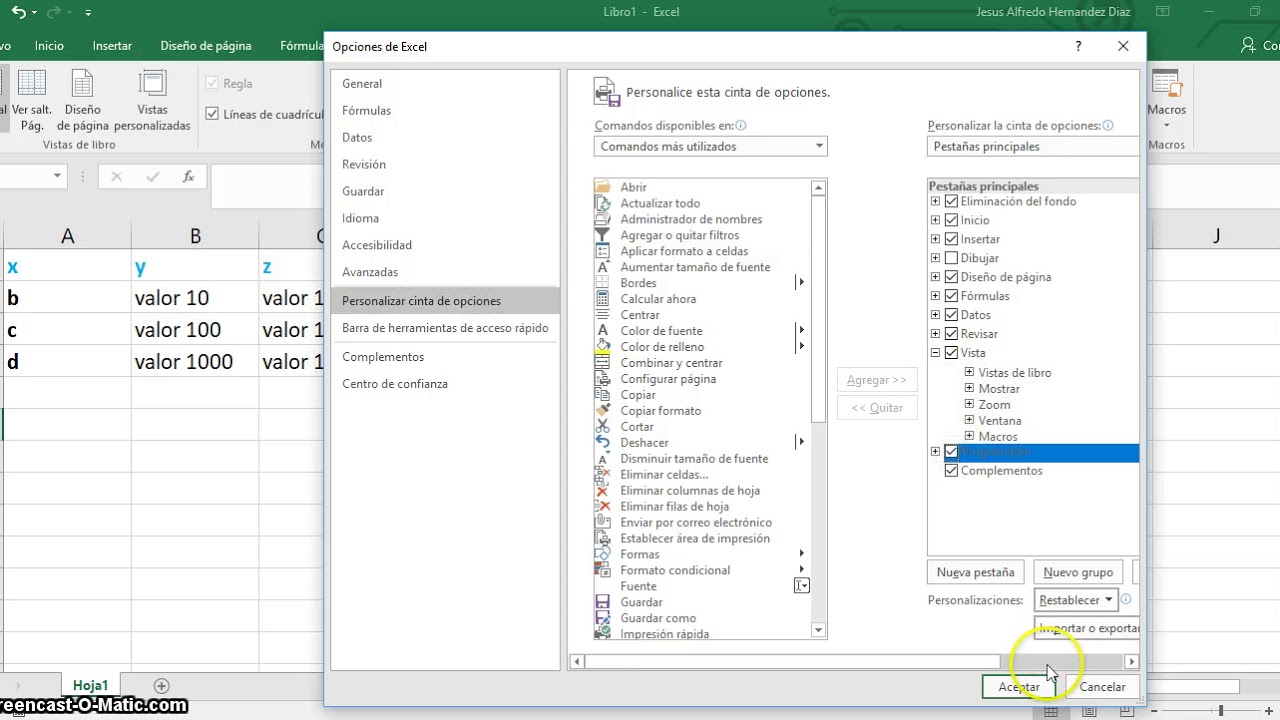Click Vistas personalizadas ribbon icon

click(152, 84)
